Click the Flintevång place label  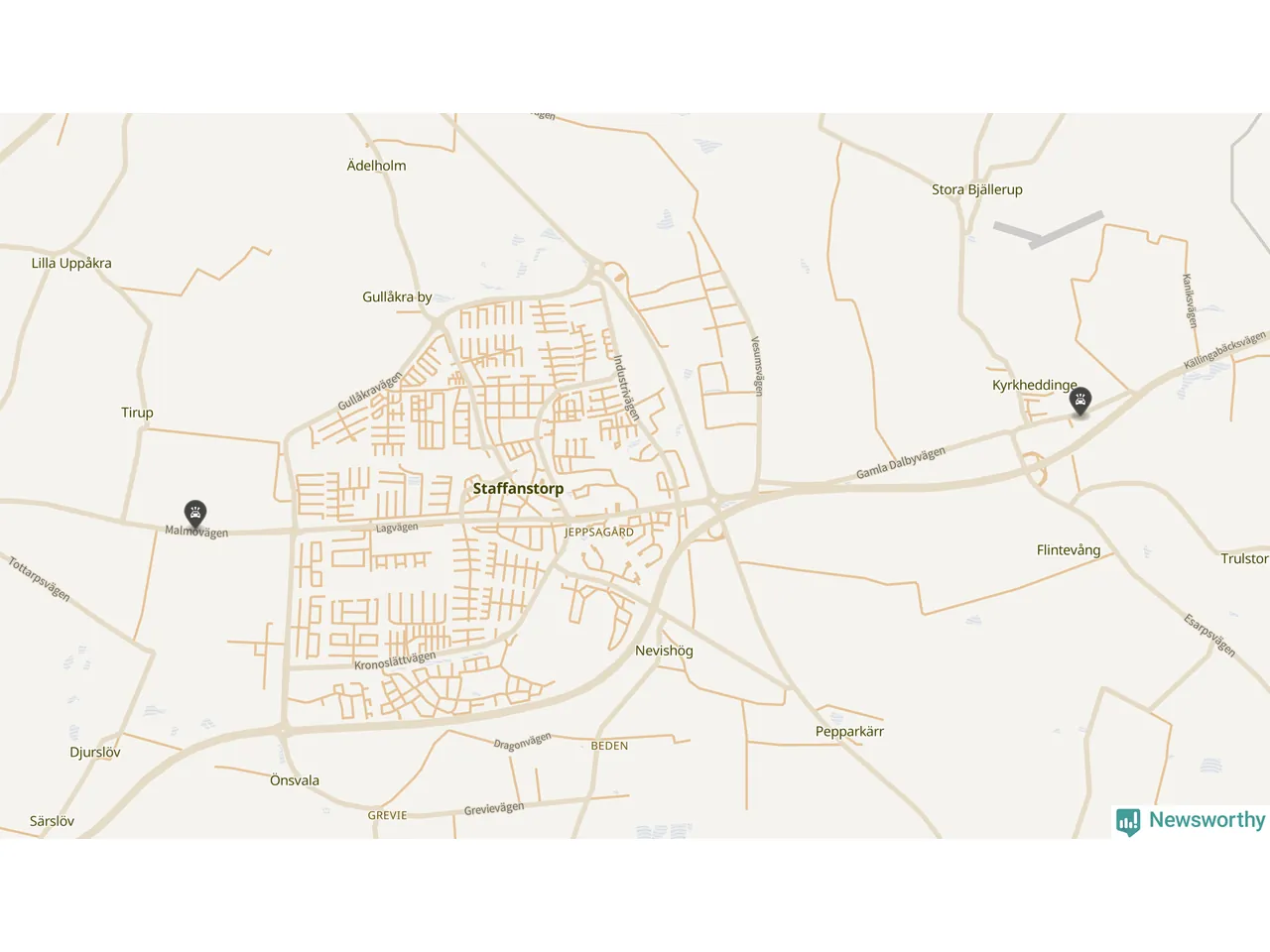point(1069,549)
